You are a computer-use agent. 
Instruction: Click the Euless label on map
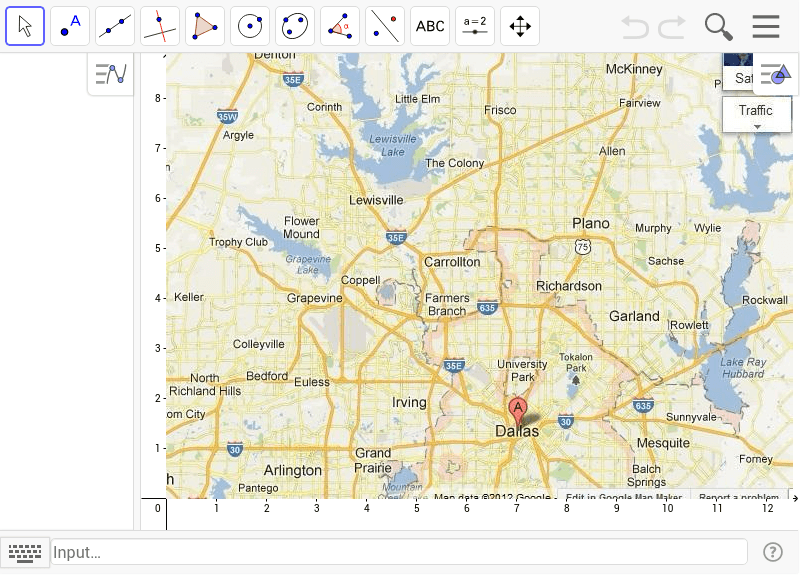pos(312,382)
